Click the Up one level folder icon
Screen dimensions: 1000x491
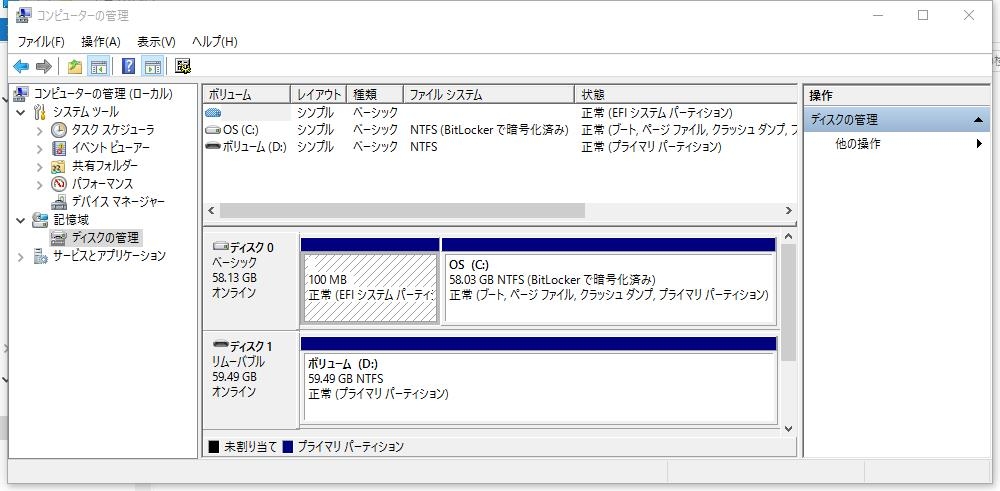(x=75, y=66)
